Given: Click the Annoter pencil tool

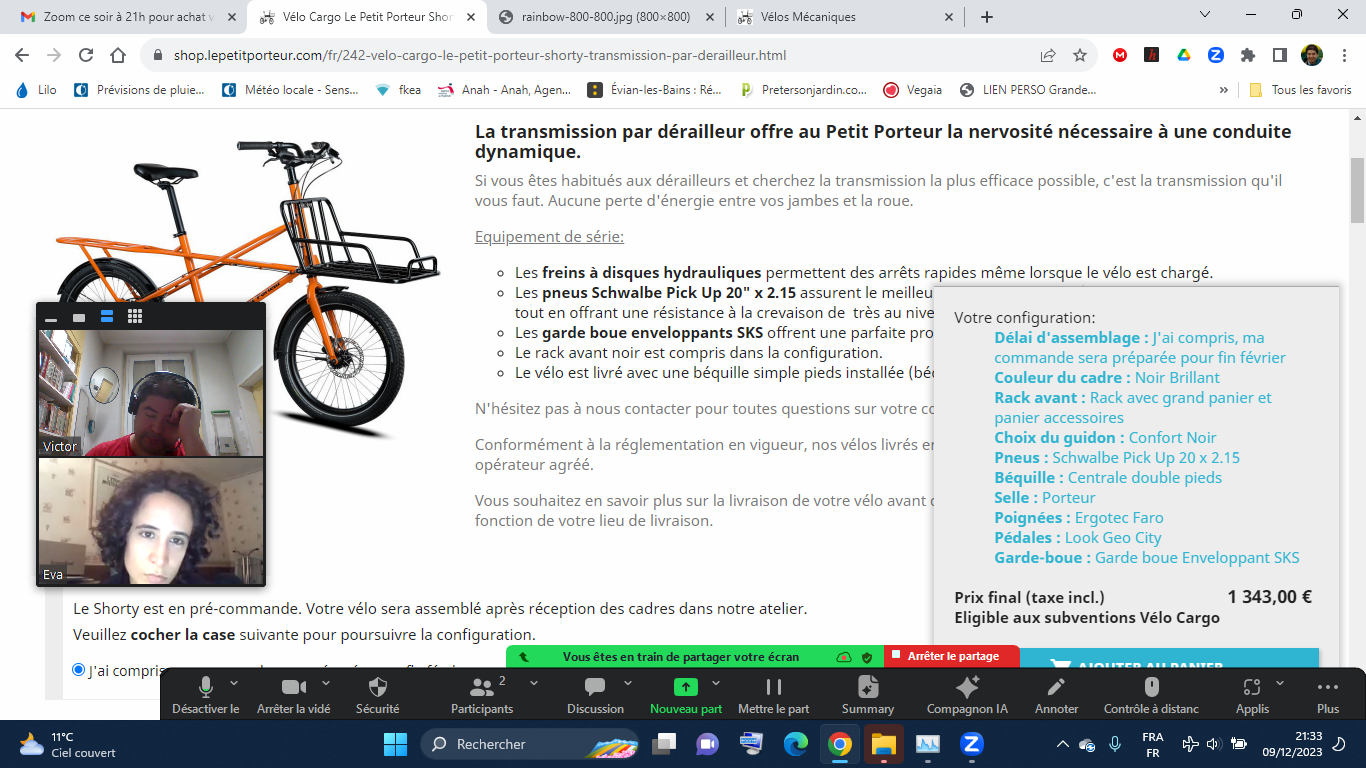Looking at the screenshot, I should coord(1056,688).
